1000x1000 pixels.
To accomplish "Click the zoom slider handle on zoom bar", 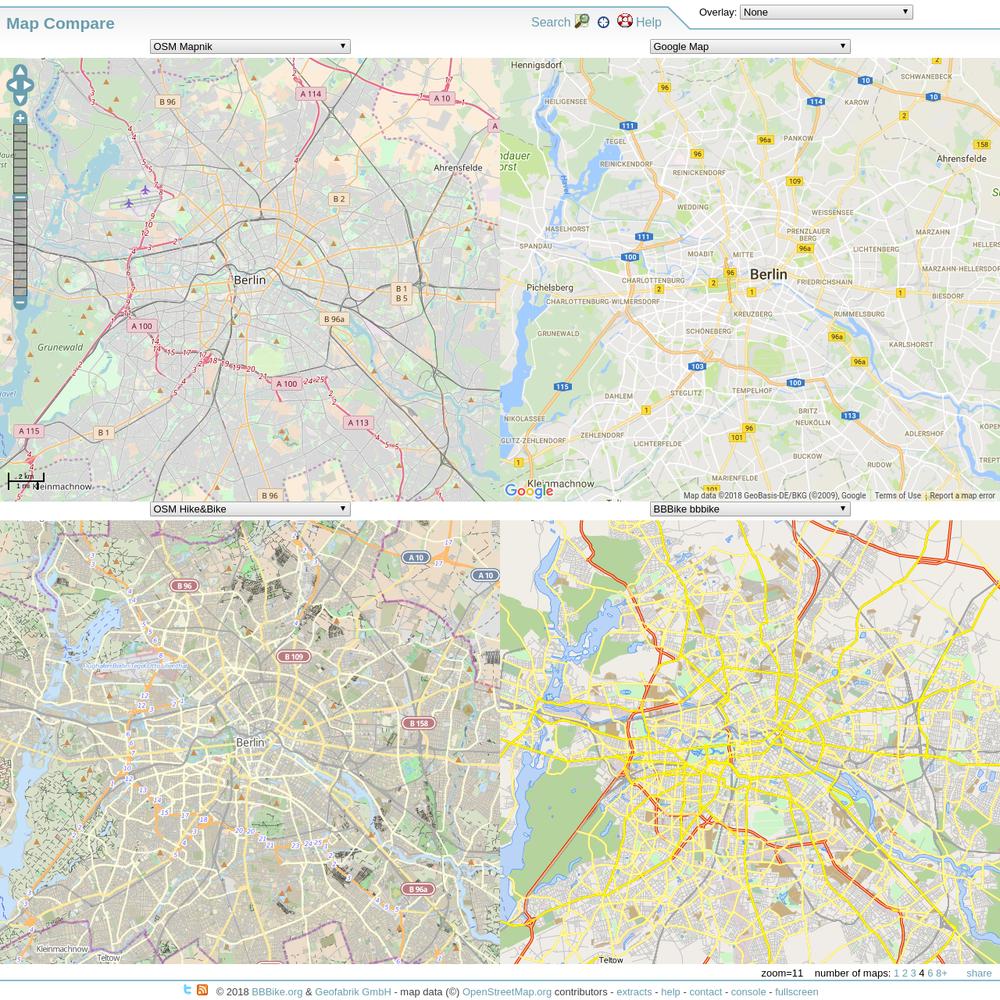I will (20, 197).
